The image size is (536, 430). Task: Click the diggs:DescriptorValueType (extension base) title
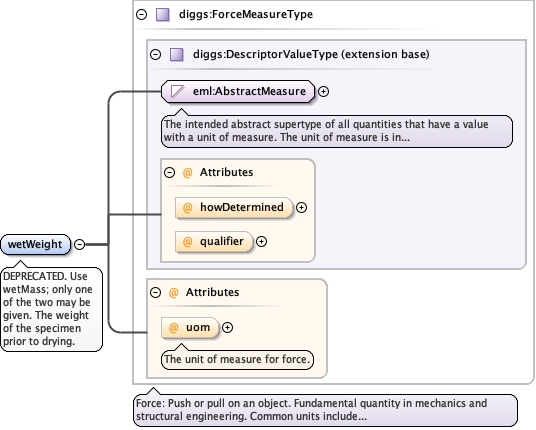tap(311, 54)
